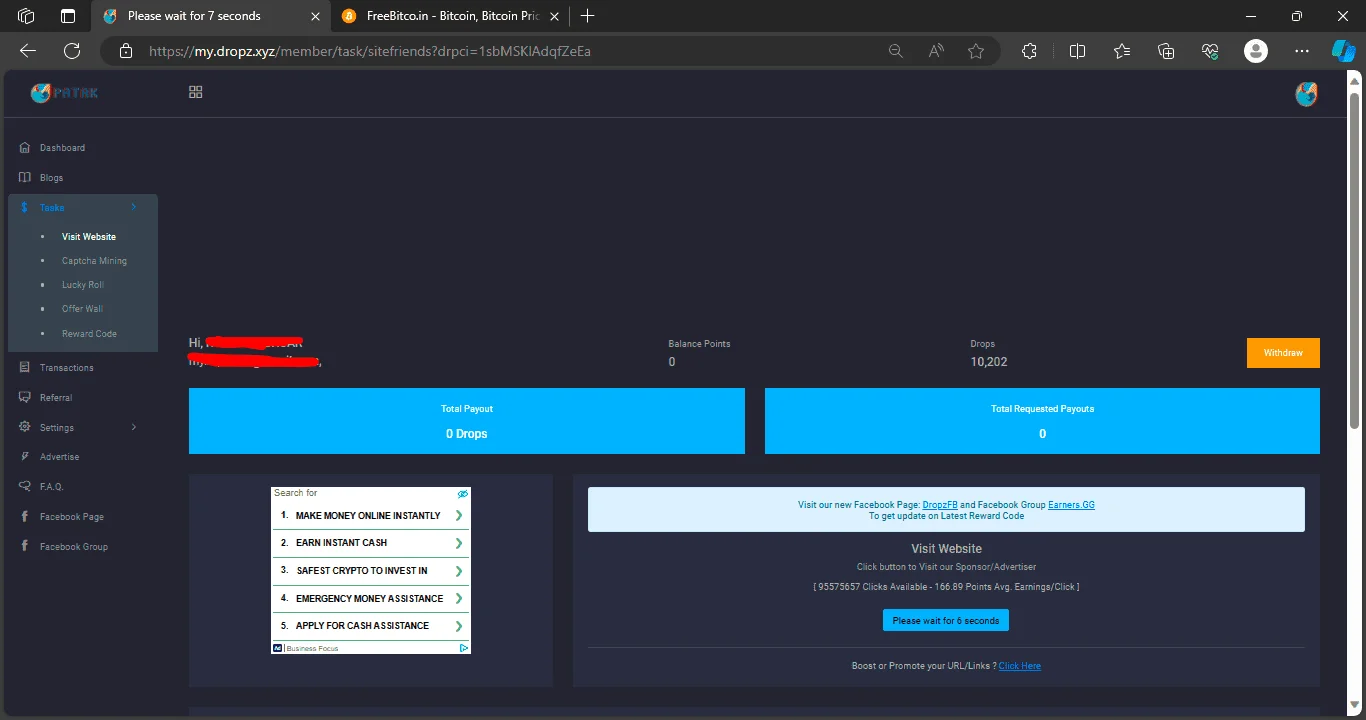Click the orange Withdraw button
The height and width of the screenshot is (720, 1366).
1283,353
